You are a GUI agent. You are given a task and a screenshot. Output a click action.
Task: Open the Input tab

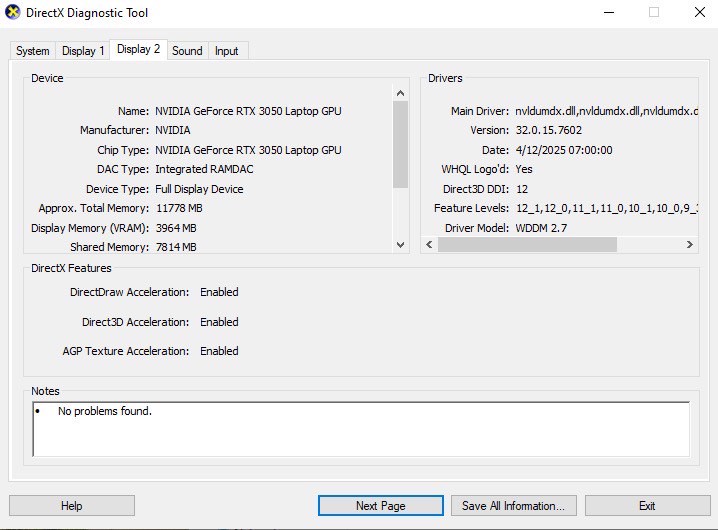[x=227, y=51]
